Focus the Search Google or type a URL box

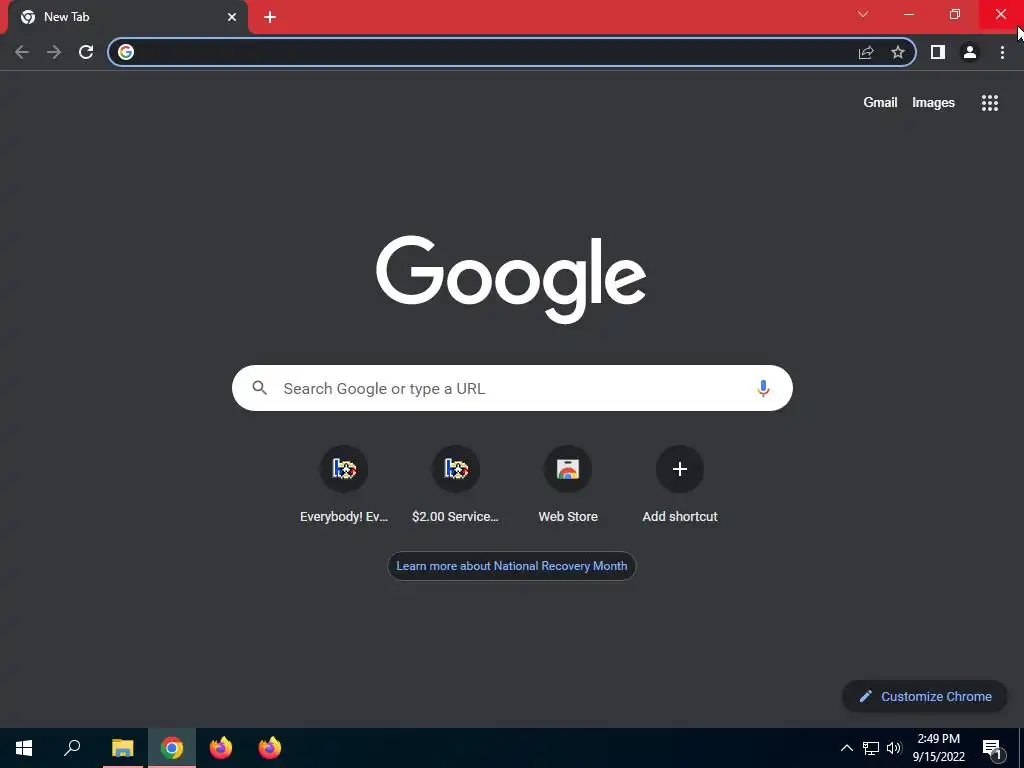tap(512, 388)
